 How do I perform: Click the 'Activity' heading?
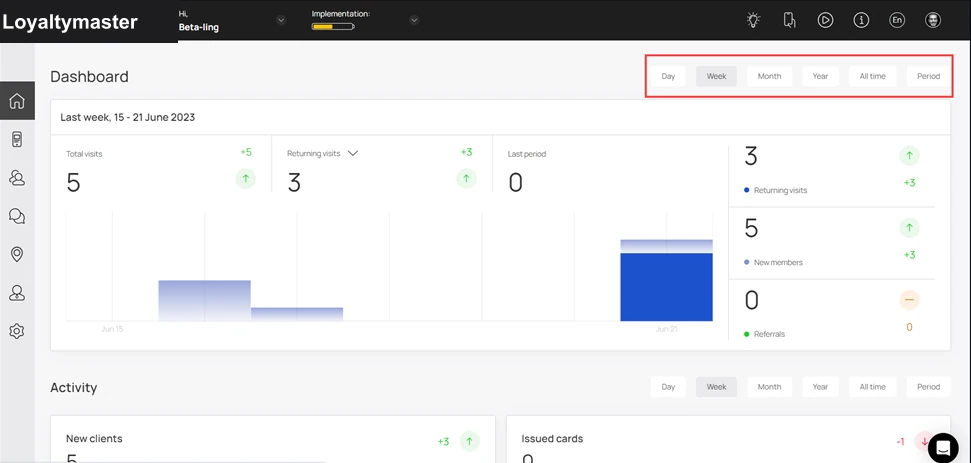pos(74,387)
